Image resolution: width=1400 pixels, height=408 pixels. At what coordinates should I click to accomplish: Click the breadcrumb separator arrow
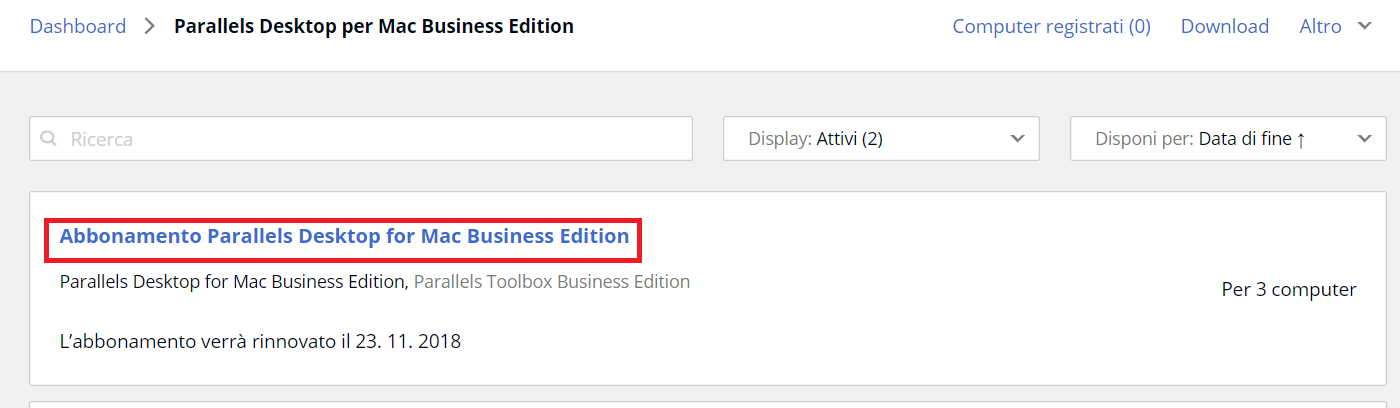point(150,26)
